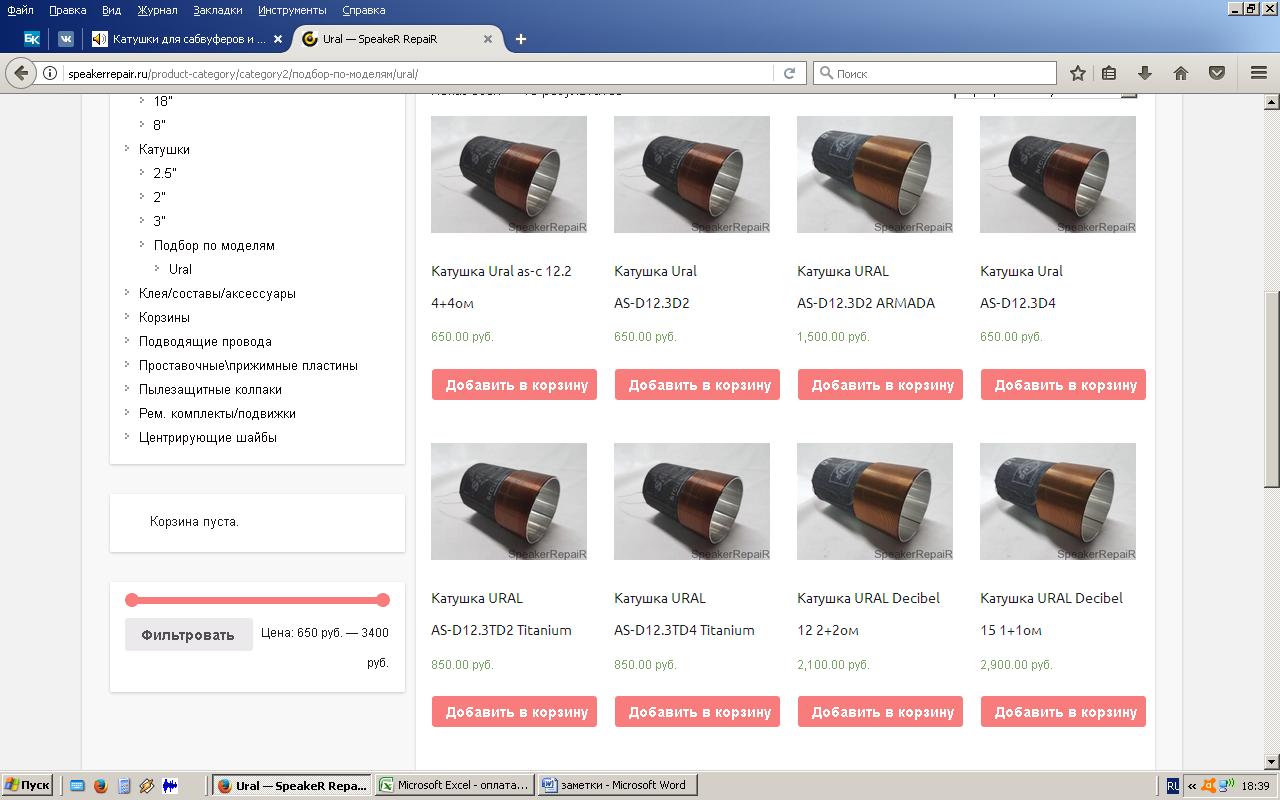Add Катушка URAL AS-D12.3D2 ARMADA to cart
Image resolution: width=1280 pixels, height=800 pixels.
coord(880,385)
